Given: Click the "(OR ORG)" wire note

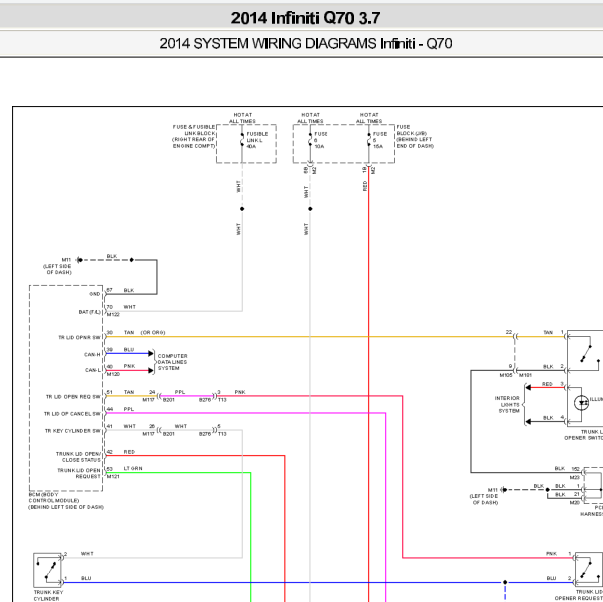Looking at the screenshot, I should (153, 332).
